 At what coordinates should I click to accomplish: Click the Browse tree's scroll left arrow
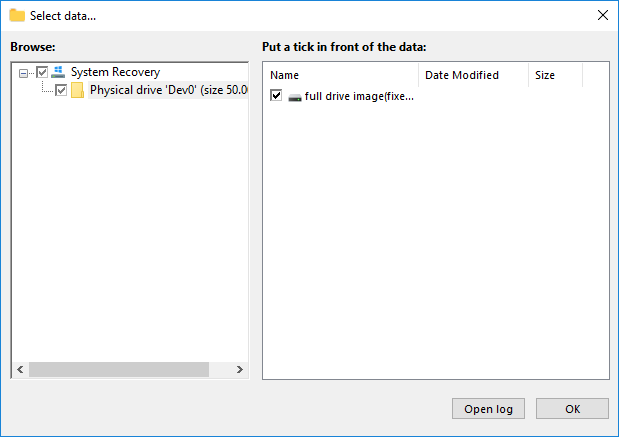coord(20,370)
